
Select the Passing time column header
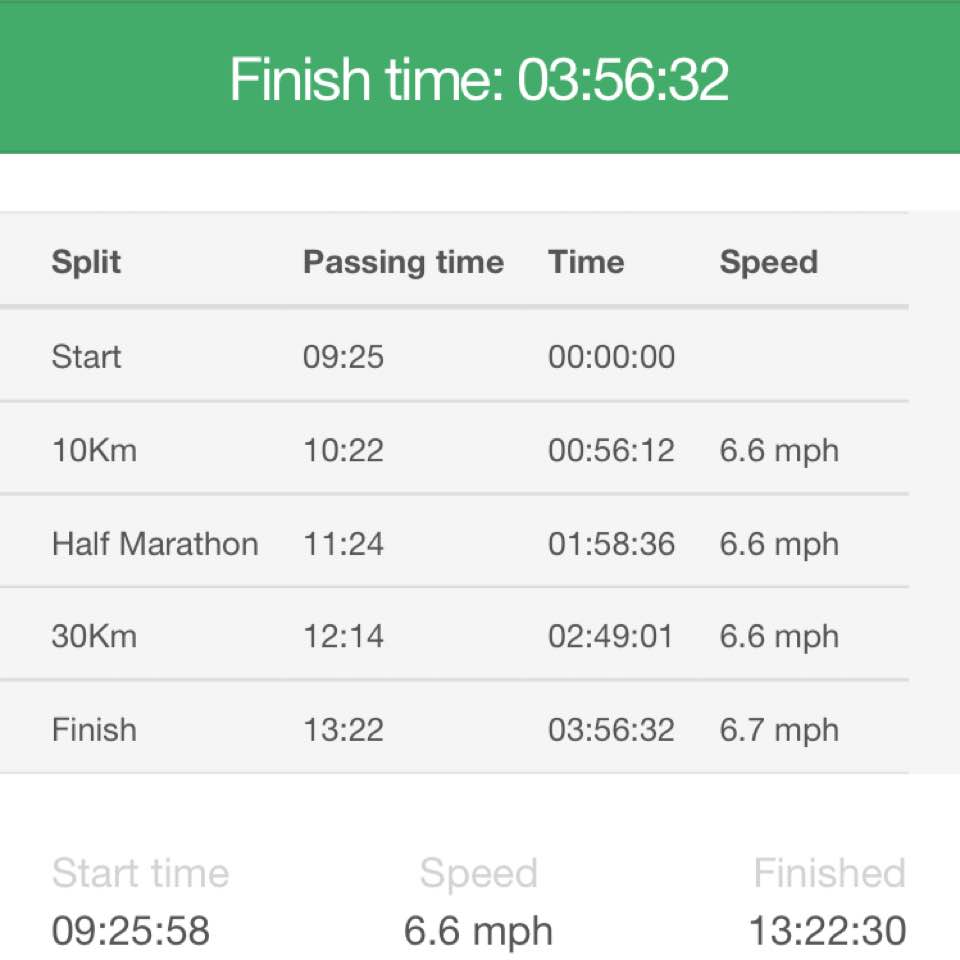[403, 263]
